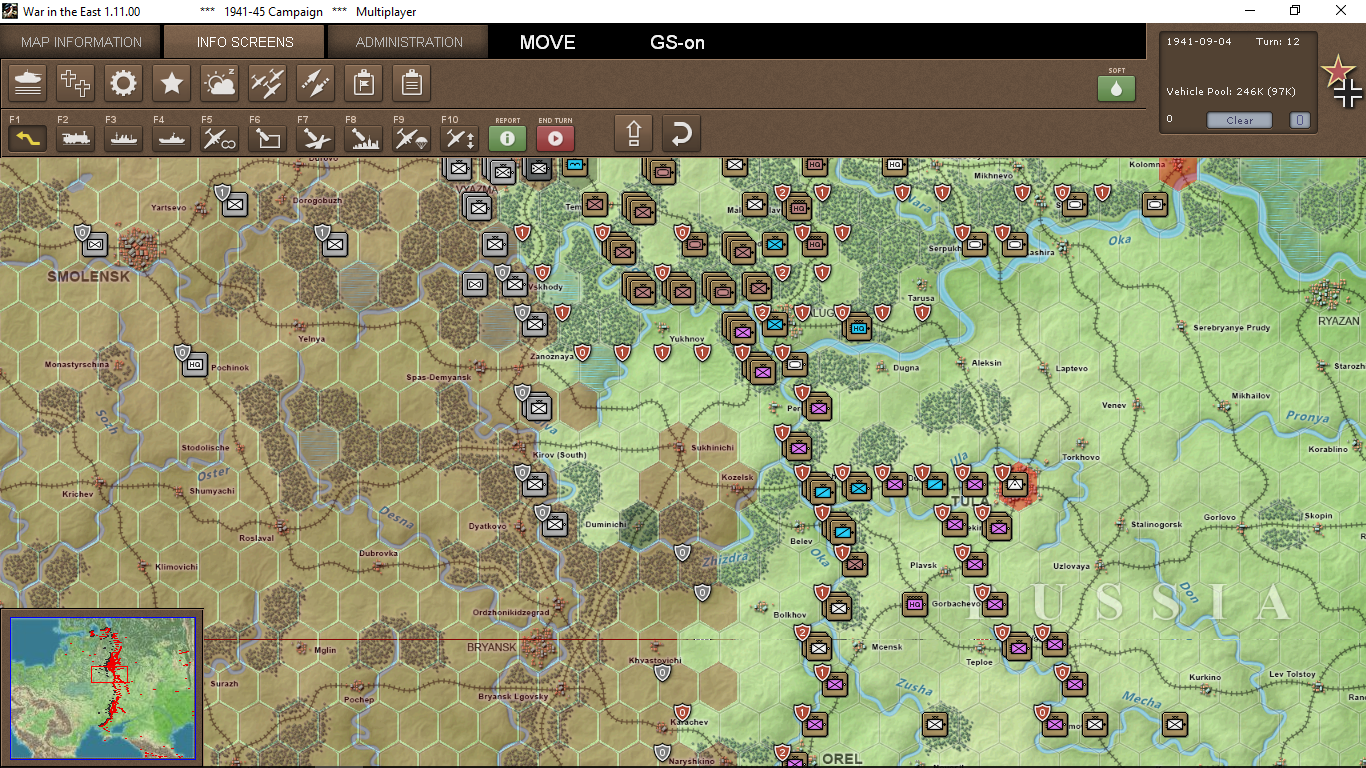Screen dimensions: 1366x768
Task: Open the order of battle tank icon
Action: click(x=28, y=82)
